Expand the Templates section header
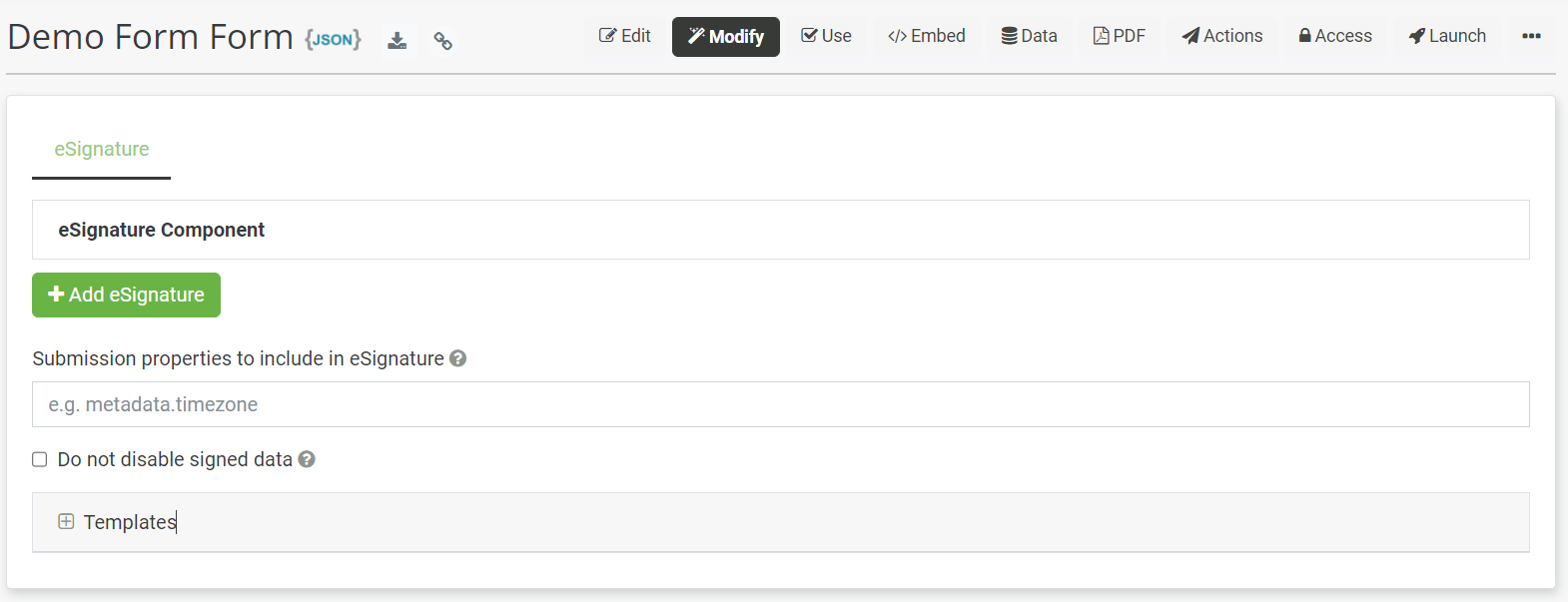 [781, 522]
